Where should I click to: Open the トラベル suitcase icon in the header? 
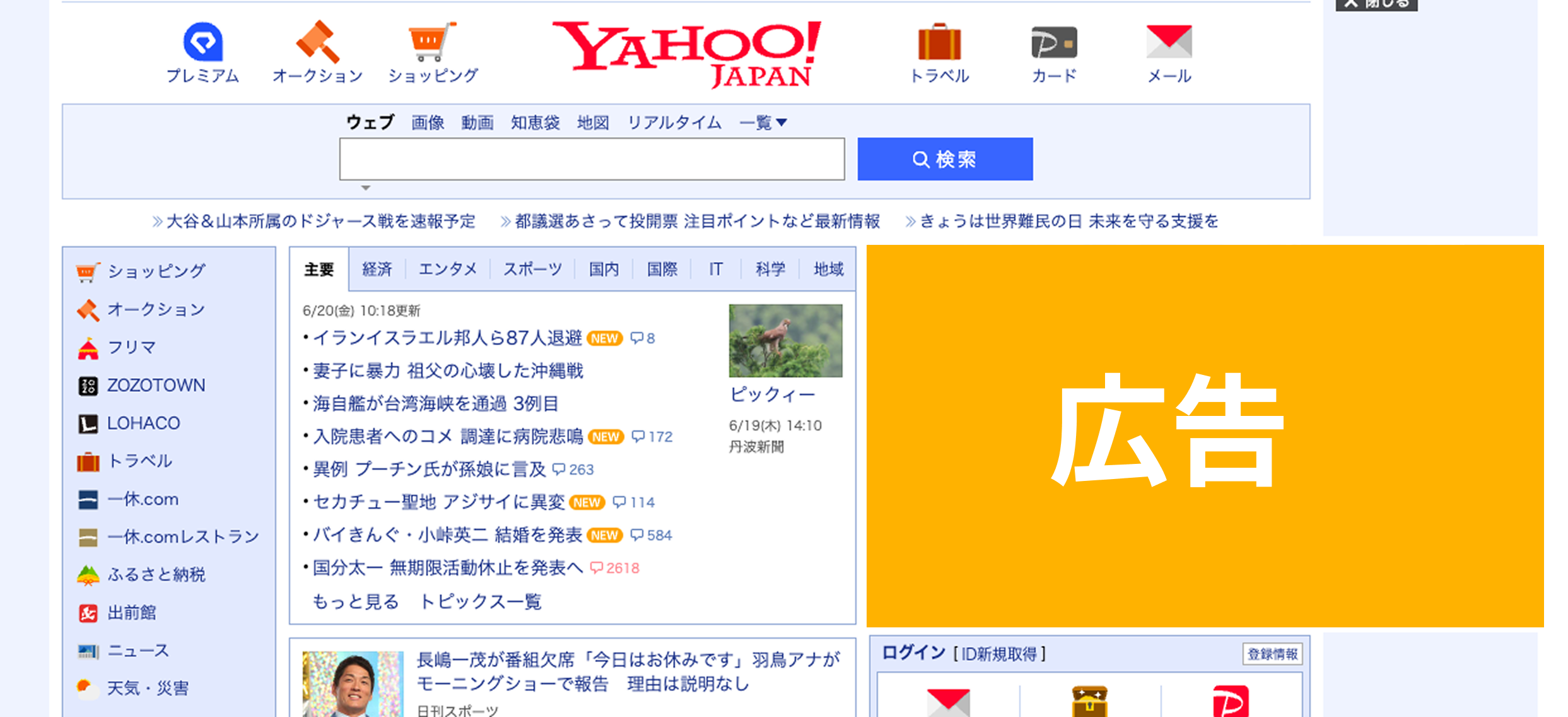click(939, 42)
